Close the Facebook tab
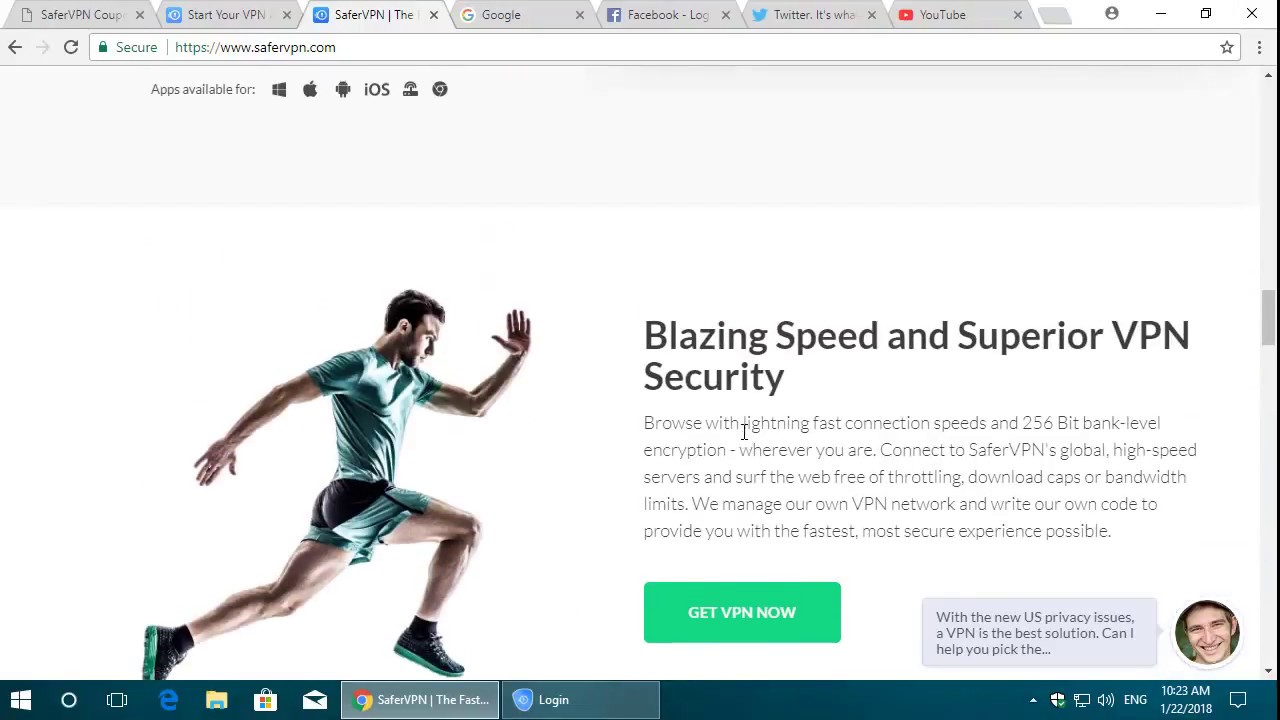 (726, 15)
